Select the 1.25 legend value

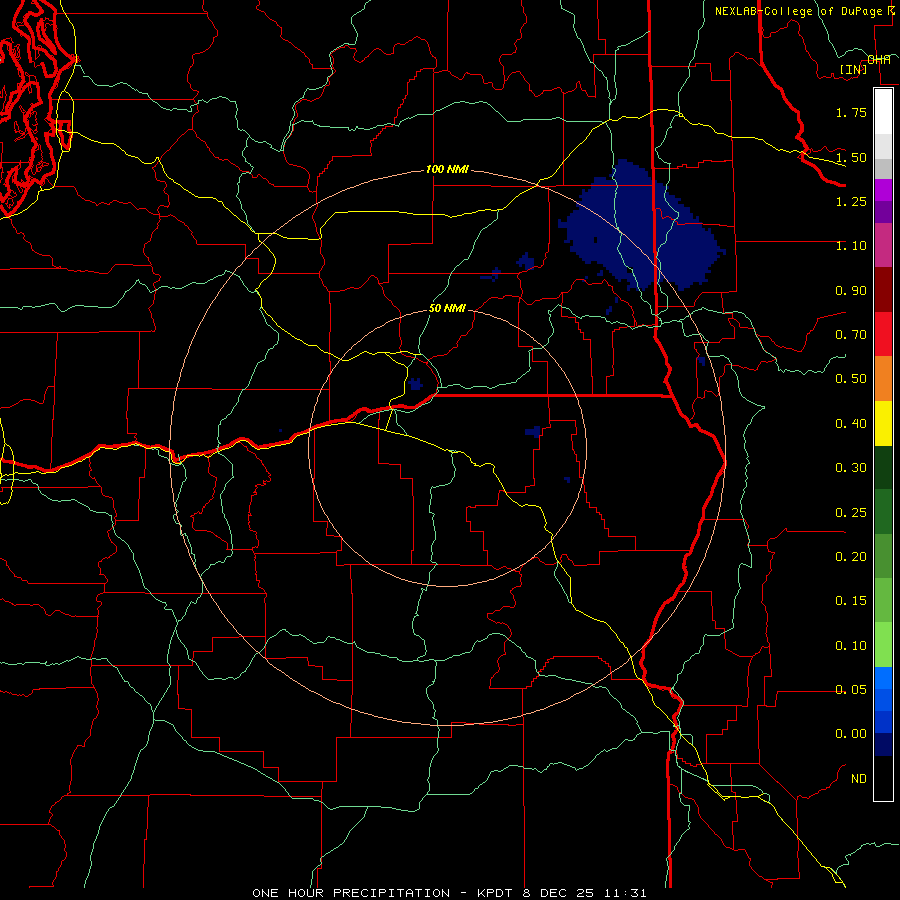[x=851, y=201]
